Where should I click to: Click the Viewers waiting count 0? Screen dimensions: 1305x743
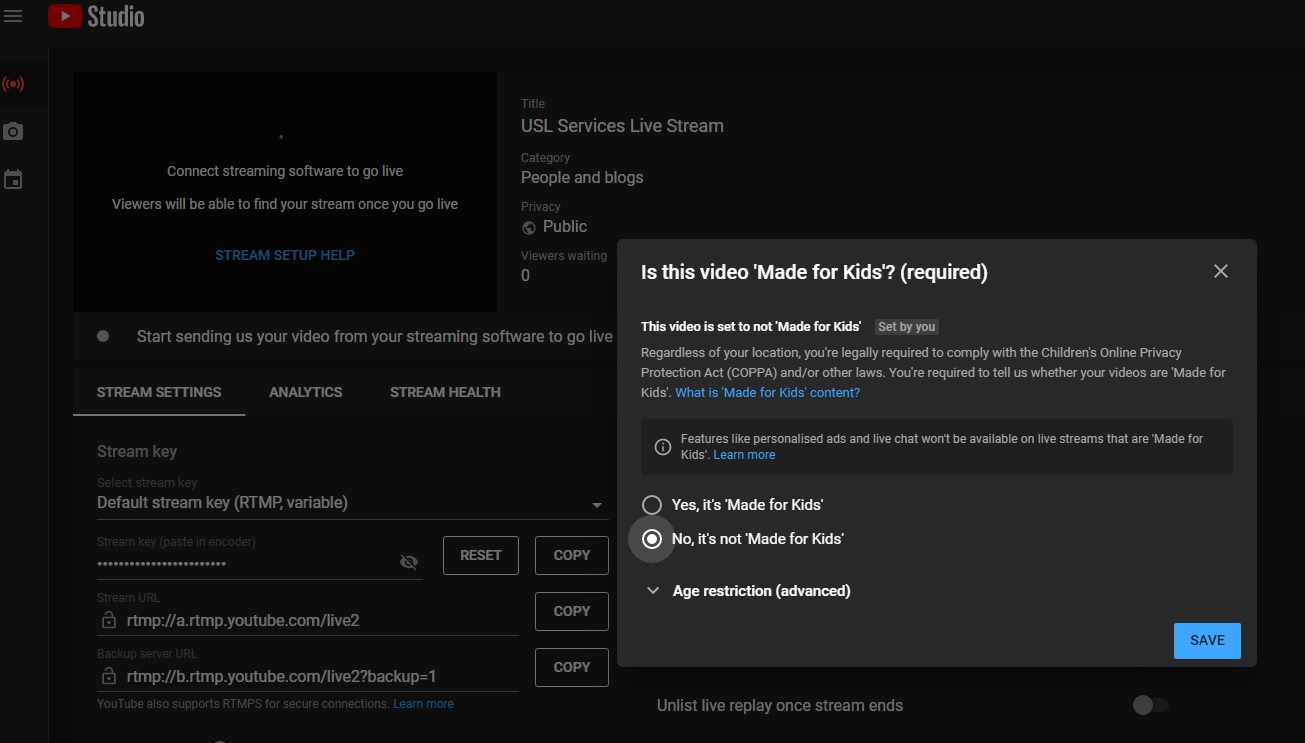coord(526,276)
